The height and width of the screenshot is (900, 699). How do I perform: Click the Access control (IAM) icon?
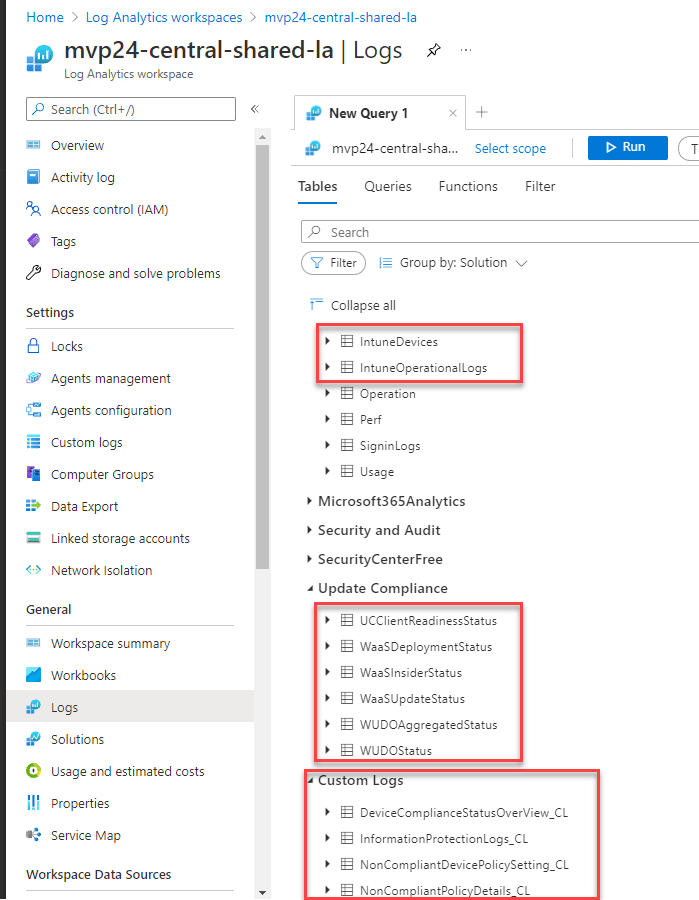33,209
